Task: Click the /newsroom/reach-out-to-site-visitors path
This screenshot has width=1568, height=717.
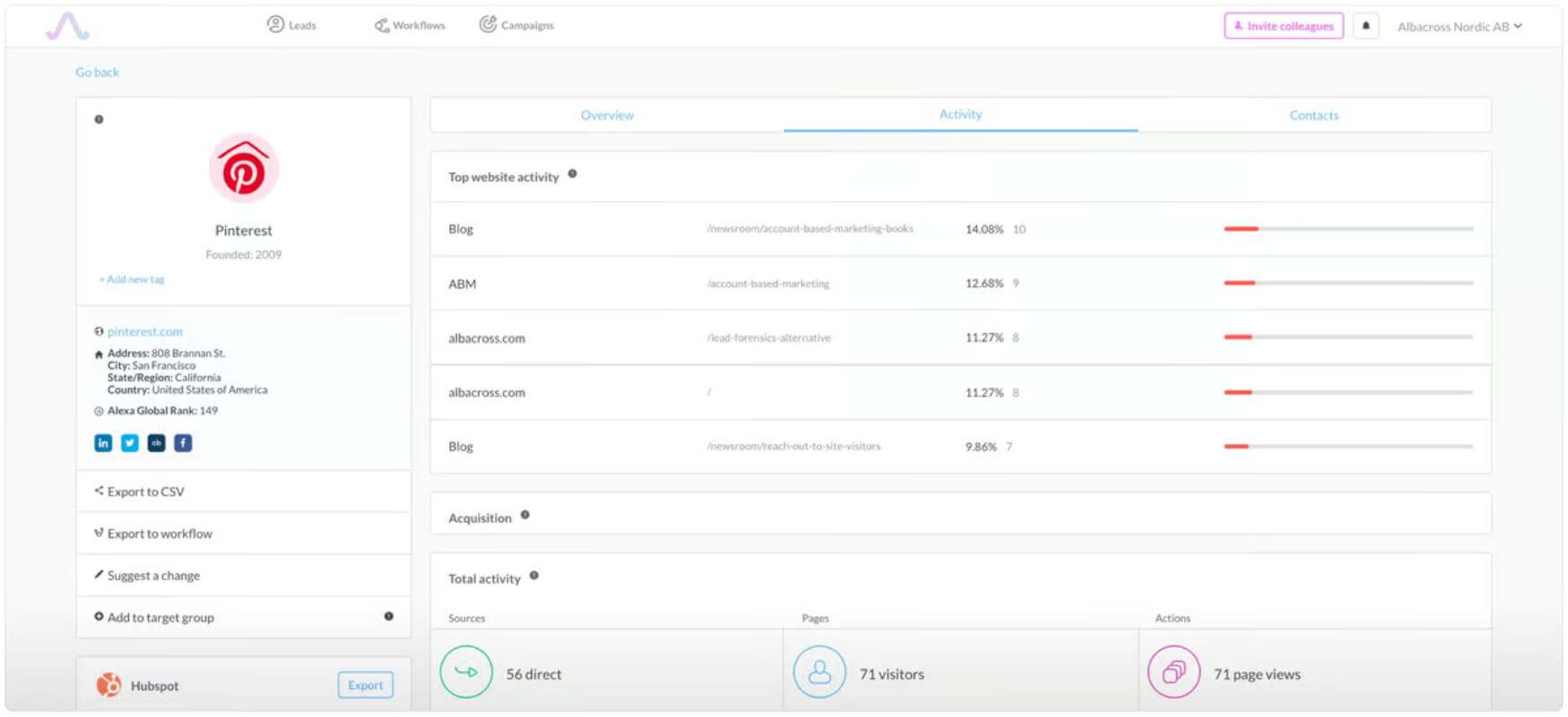Action: 793,446
